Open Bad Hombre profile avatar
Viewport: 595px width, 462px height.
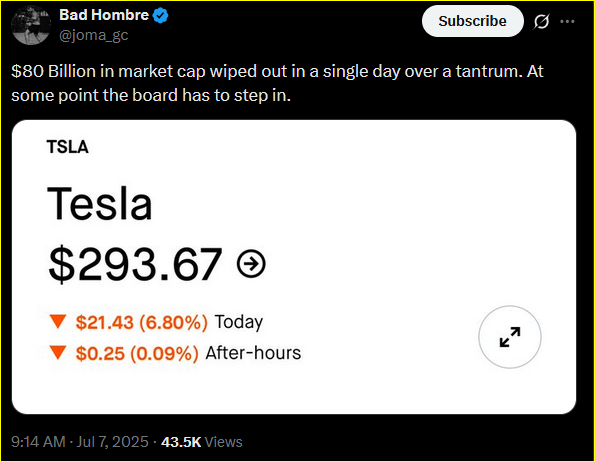click(31, 25)
